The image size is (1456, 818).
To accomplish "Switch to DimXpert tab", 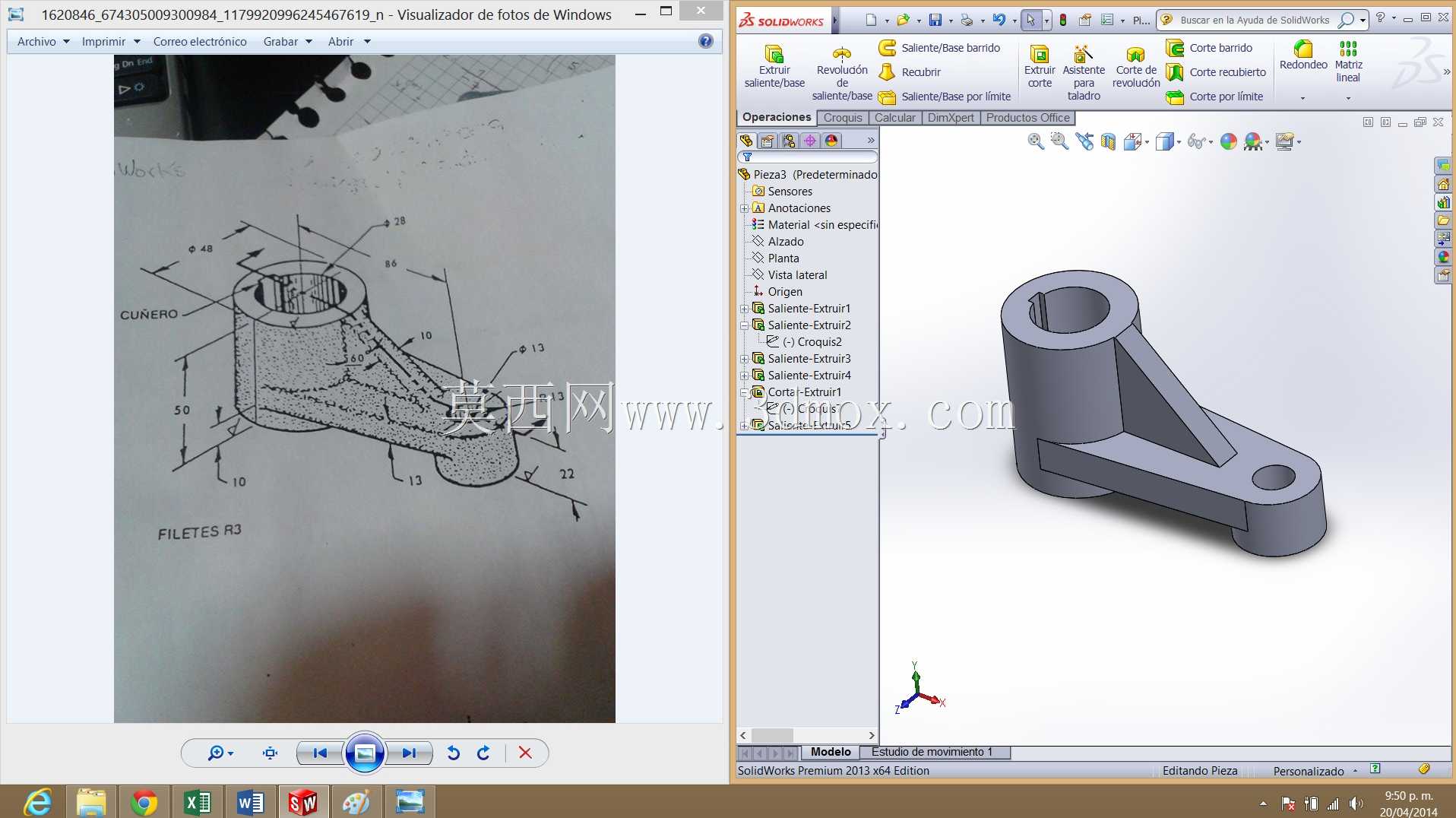I will pyautogui.click(x=951, y=118).
